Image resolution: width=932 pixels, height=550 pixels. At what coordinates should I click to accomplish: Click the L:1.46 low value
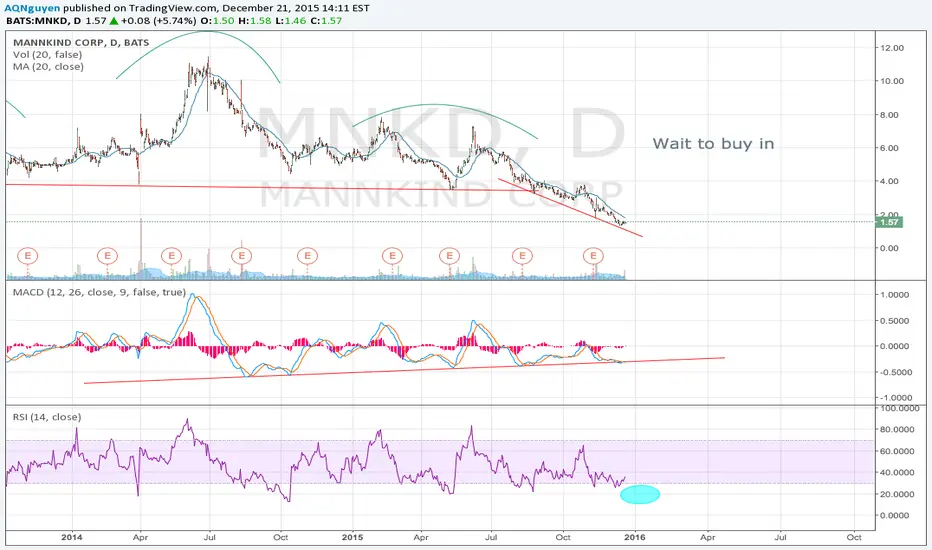(291, 21)
